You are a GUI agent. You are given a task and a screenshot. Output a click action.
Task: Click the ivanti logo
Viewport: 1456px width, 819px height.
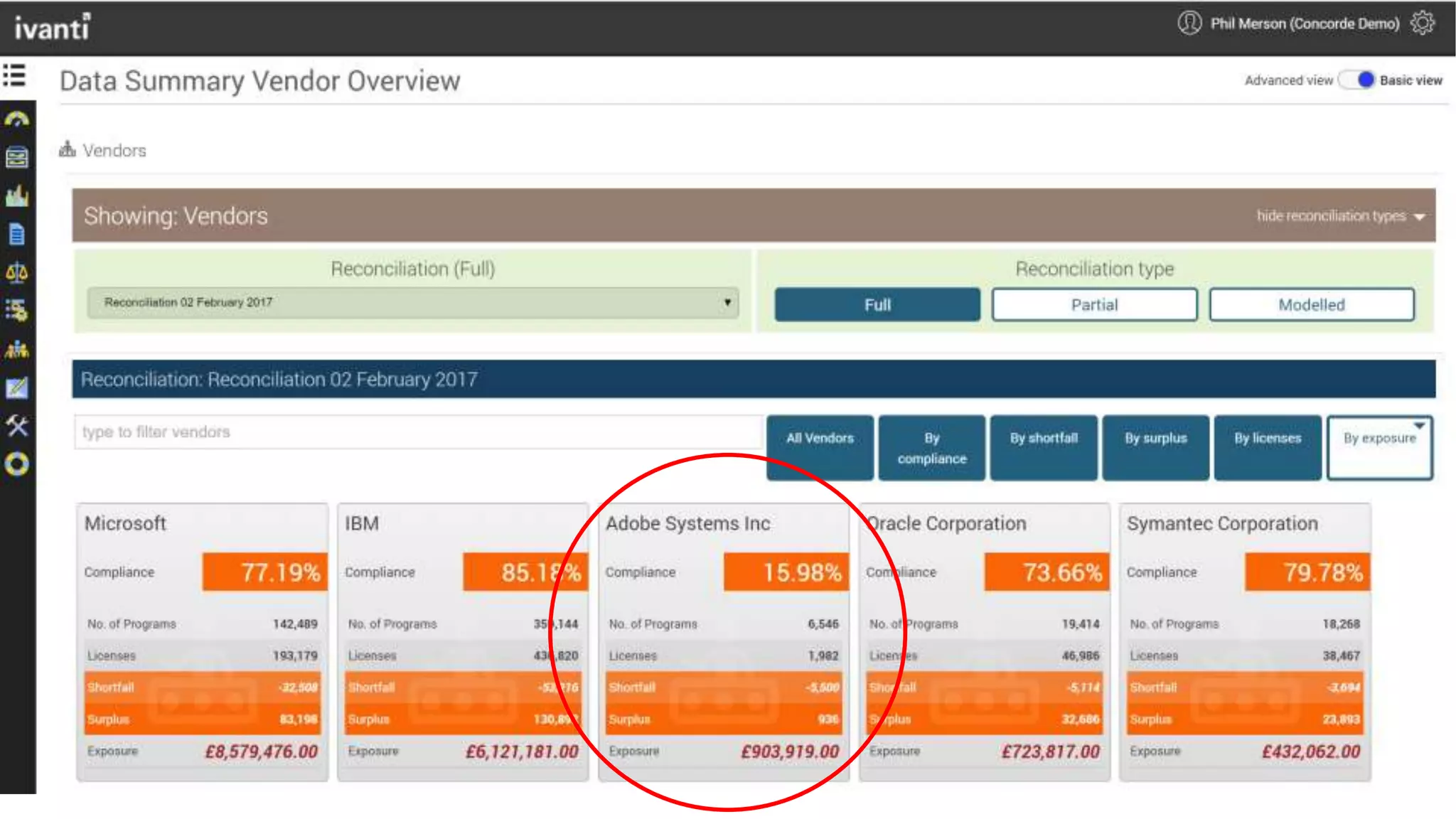click(x=53, y=27)
